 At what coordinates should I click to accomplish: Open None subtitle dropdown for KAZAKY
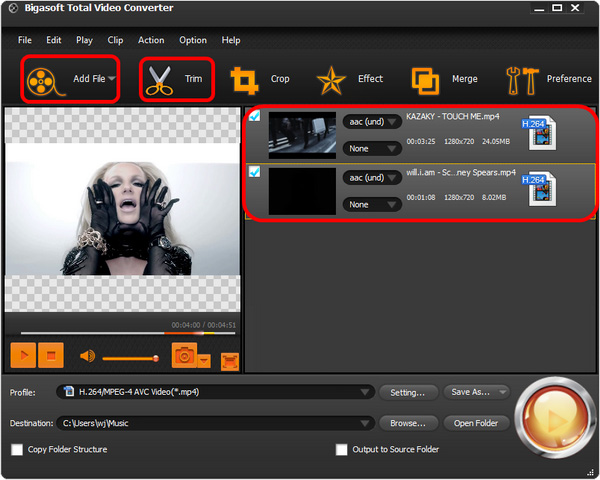click(372, 149)
